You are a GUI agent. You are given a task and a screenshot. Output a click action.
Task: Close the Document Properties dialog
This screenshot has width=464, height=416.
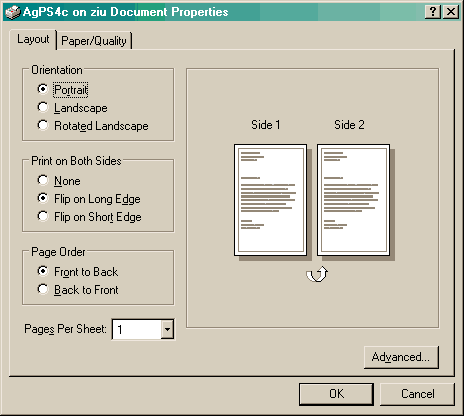click(451, 12)
